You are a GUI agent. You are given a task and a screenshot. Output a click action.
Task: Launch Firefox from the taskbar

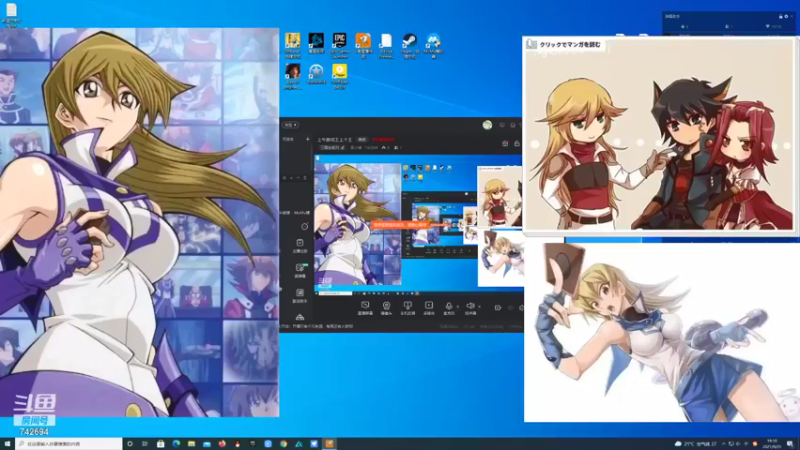(x=222, y=444)
